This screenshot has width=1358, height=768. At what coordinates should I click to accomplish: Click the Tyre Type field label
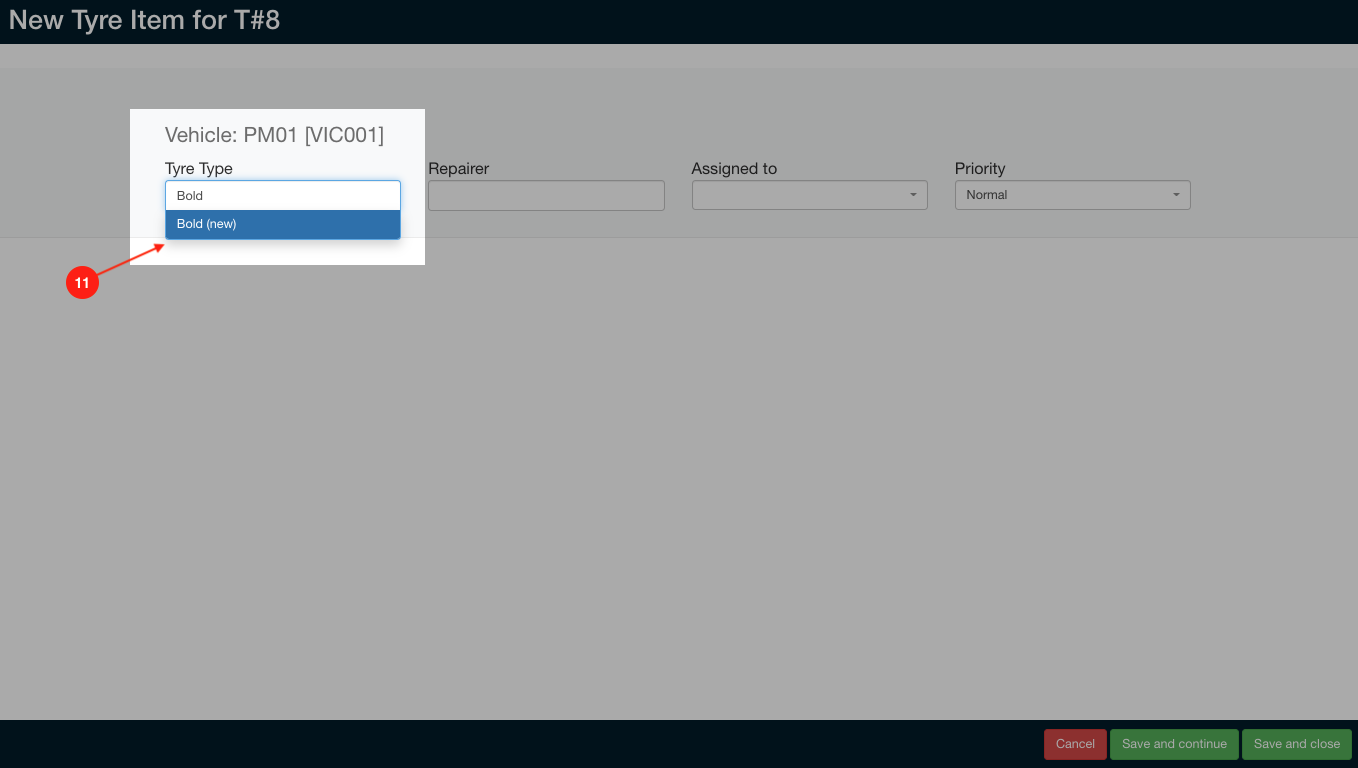pyautogui.click(x=199, y=169)
